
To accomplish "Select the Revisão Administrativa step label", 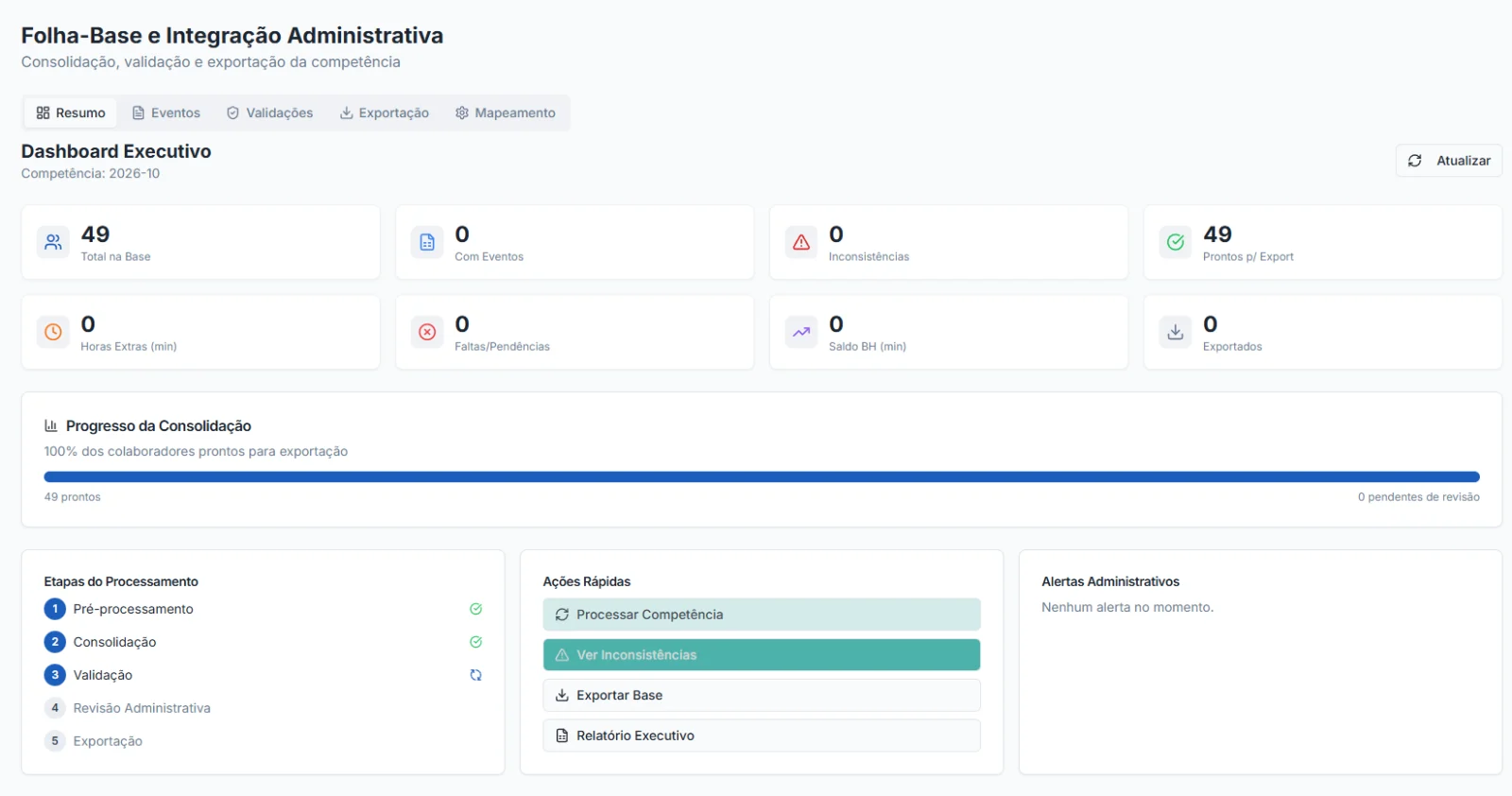I will click(x=142, y=708).
